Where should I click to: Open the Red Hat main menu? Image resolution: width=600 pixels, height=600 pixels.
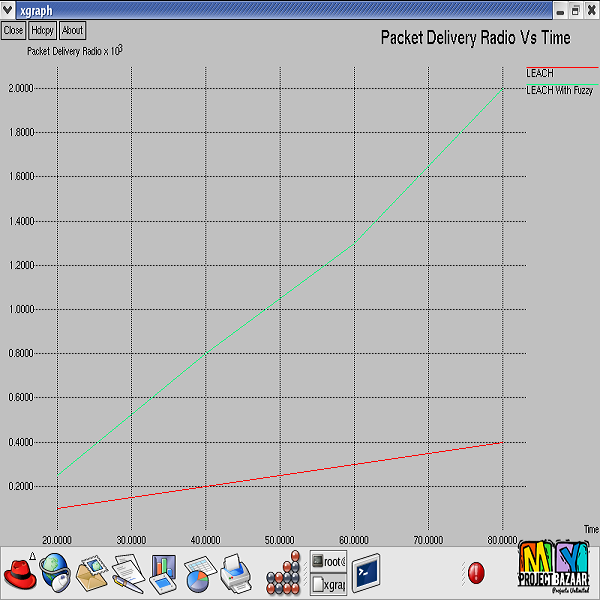point(19,573)
